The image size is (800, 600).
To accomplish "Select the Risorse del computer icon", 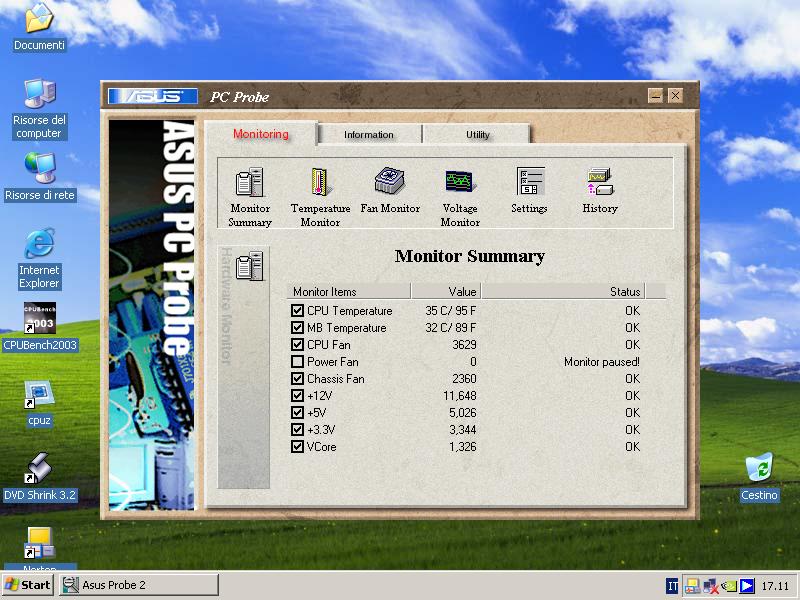I will (40, 94).
